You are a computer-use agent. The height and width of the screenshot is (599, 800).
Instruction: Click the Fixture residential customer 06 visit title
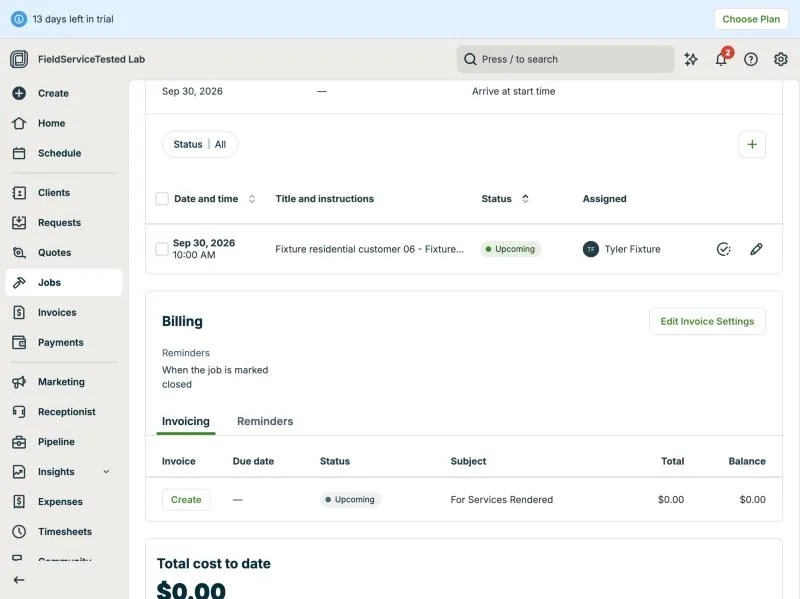[369, 249]
